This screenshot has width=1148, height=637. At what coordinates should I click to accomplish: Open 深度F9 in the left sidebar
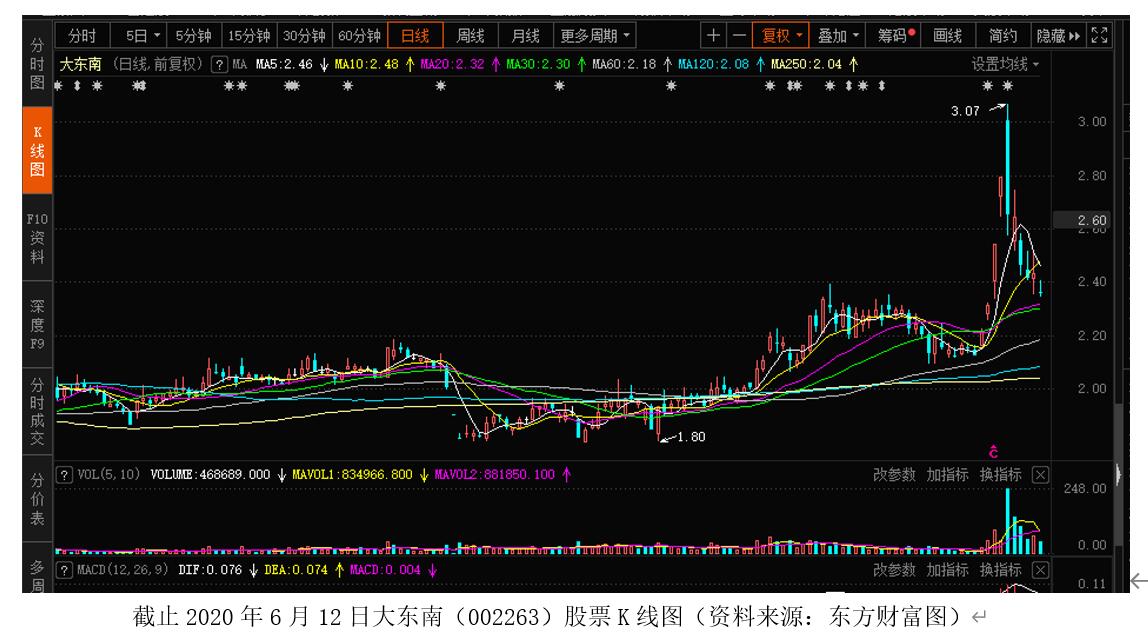(37, 324)
